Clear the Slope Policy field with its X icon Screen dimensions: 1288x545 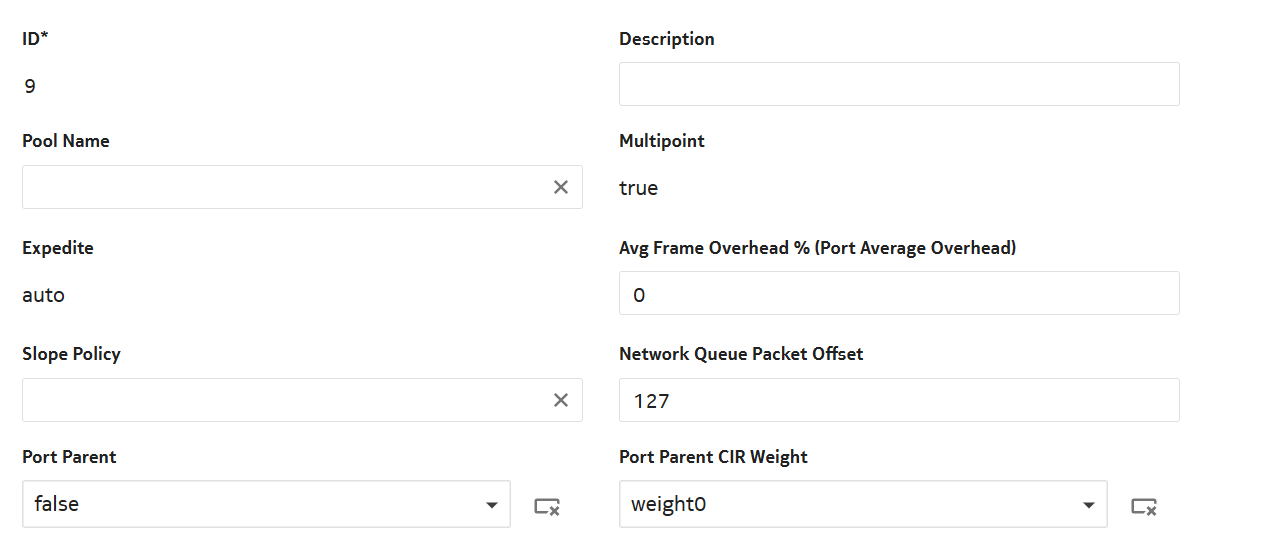pos(561,400)
